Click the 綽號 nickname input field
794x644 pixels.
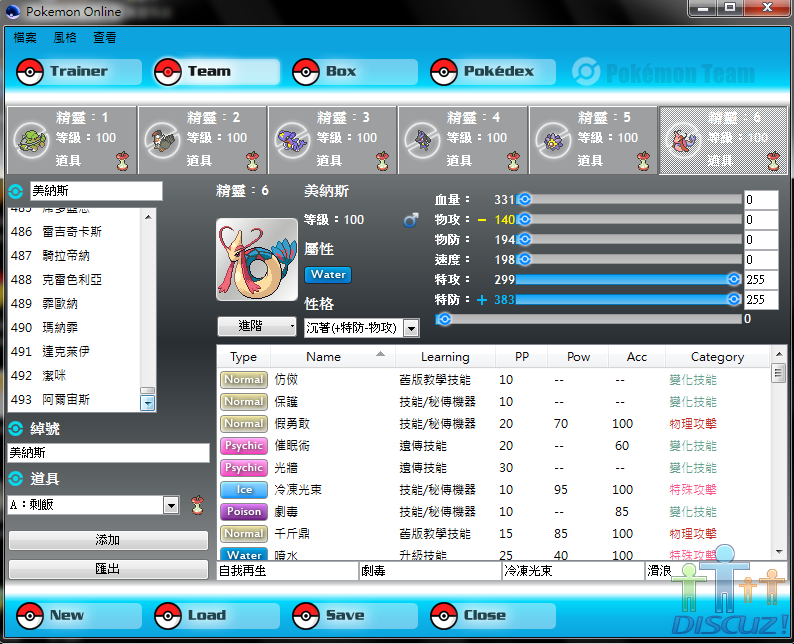(x=108, y=453)
